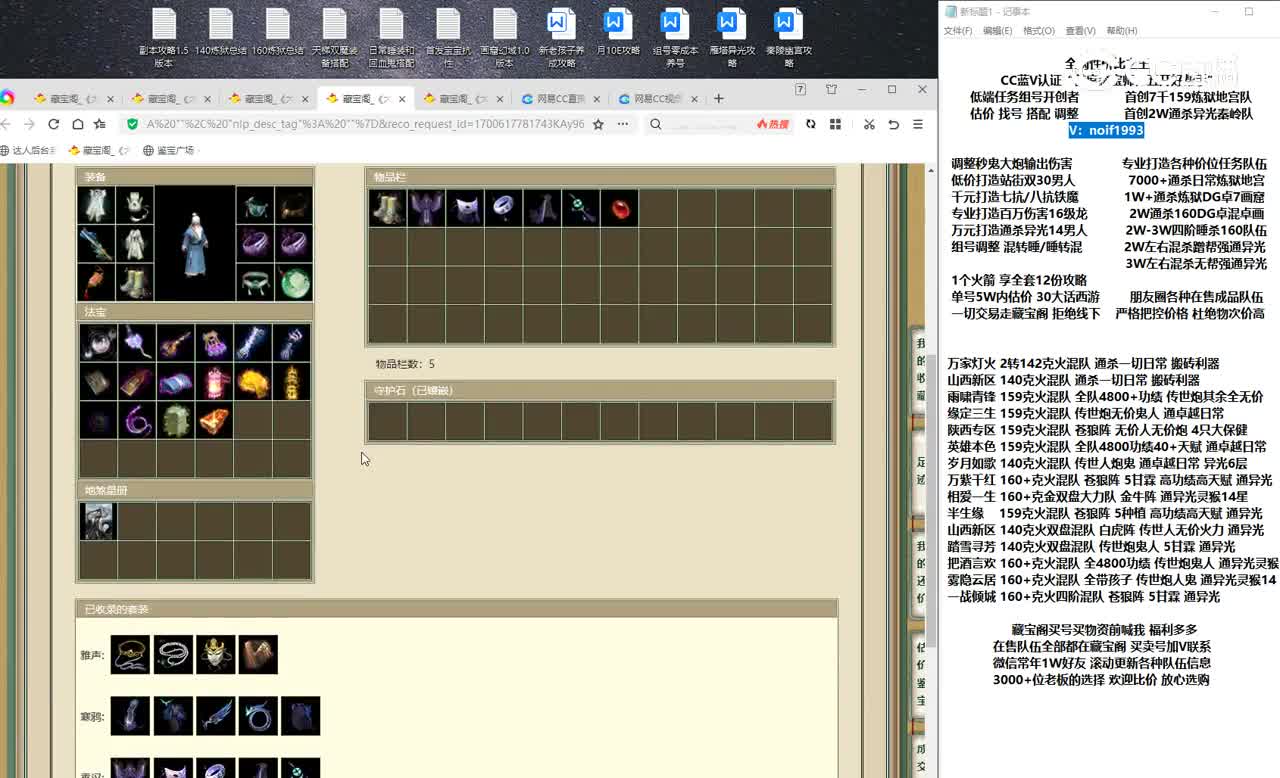Screen dimensions: 1280x778
Task: Select the gold necklace icon in 雅声 set
Action: pyautogui.click(x=130, y=654)
